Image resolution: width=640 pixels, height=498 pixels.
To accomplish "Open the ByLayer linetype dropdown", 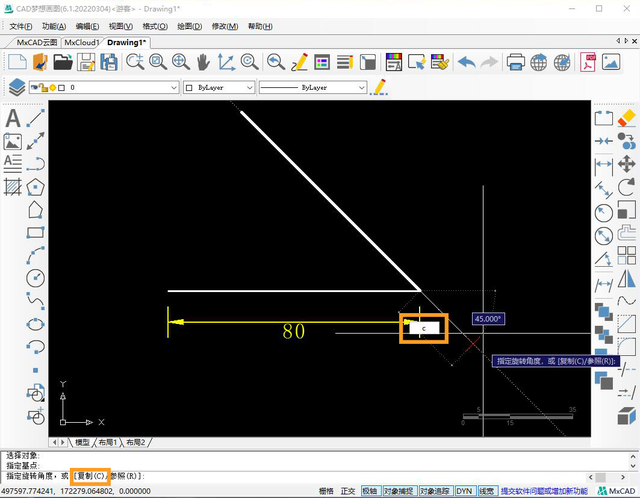I will [x=313, y=87].
